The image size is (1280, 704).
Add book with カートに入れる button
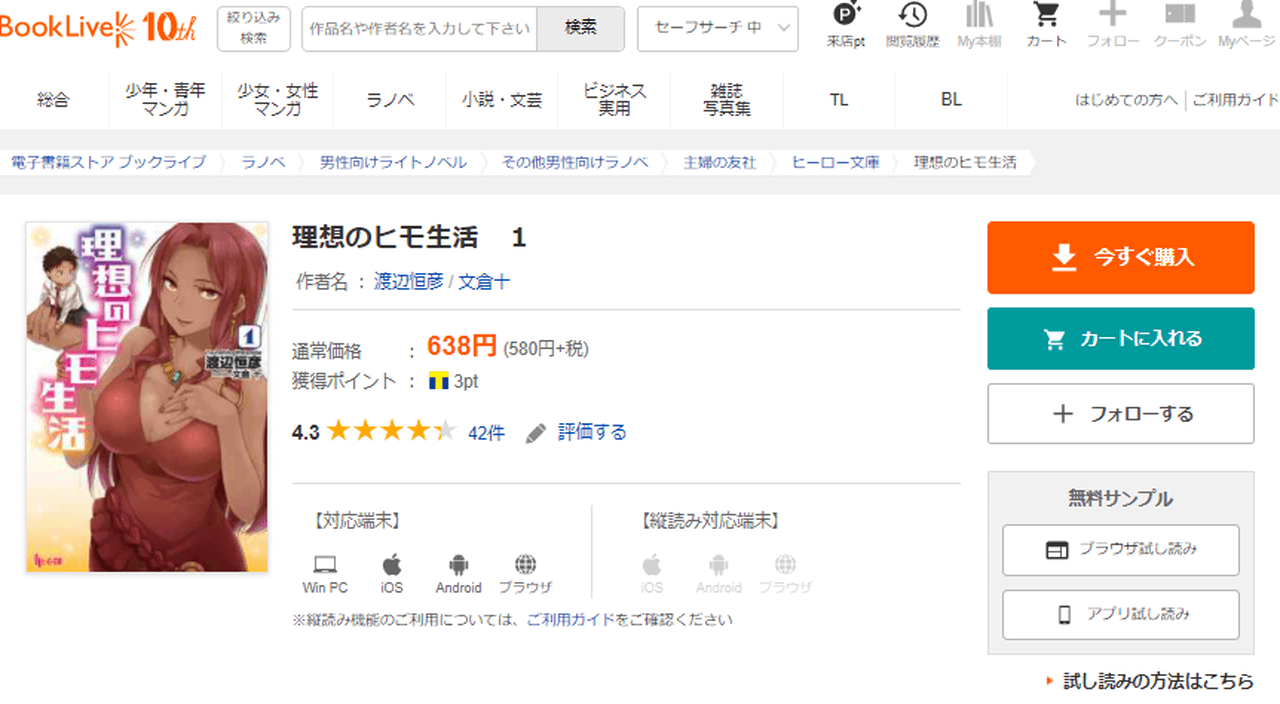(x=1120, y=339)
